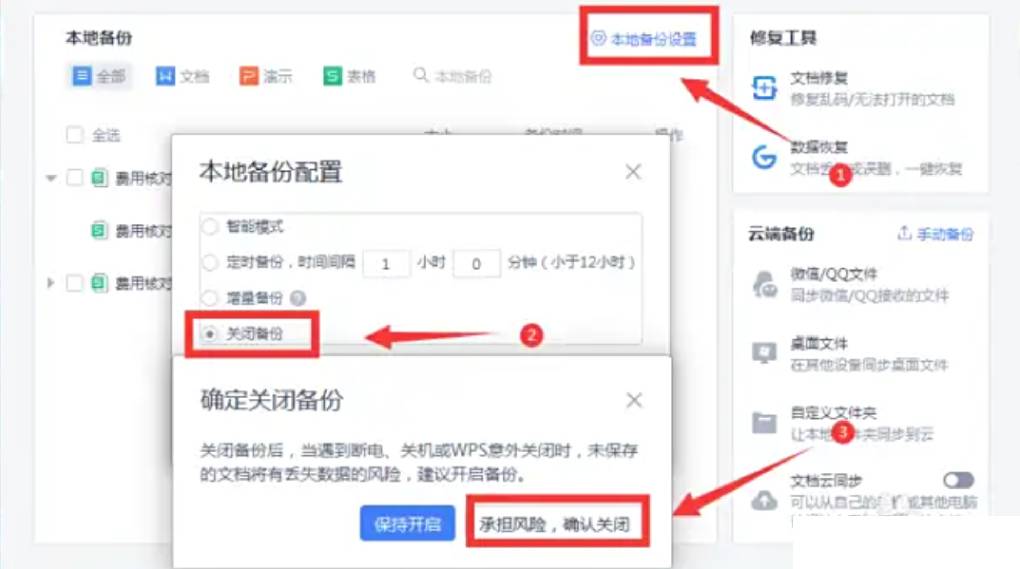Click the 演示 P icon
This screenshot has width=1020, height=569.
point(248,76)
